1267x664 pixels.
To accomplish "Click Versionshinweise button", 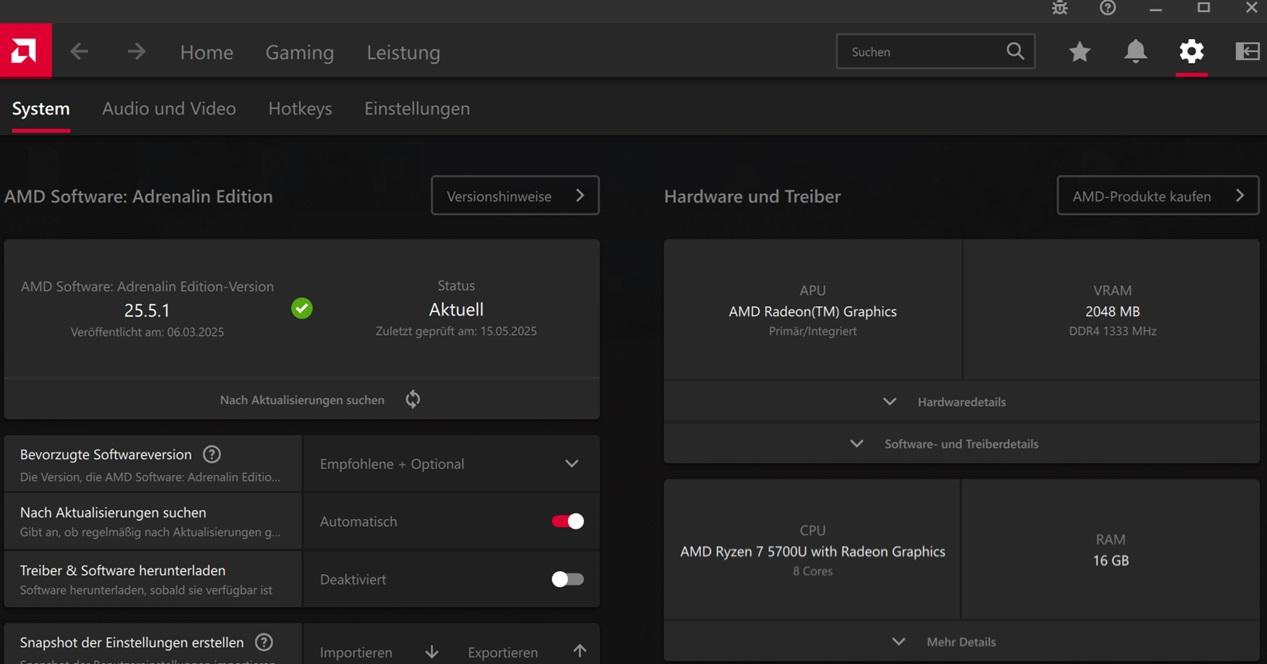I will point(514,196).
